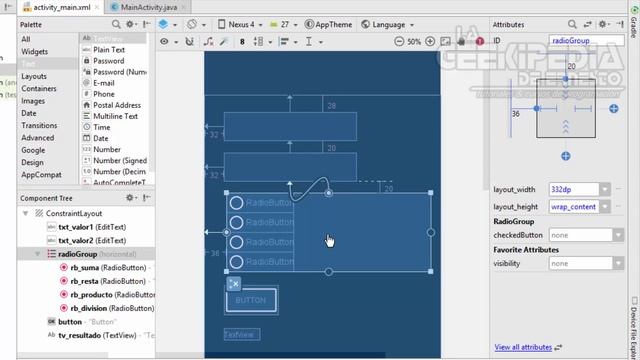This screenshot has height=360, width=640.
Task: Pick Plain Text from palette
Action: (x=109, y=50)
